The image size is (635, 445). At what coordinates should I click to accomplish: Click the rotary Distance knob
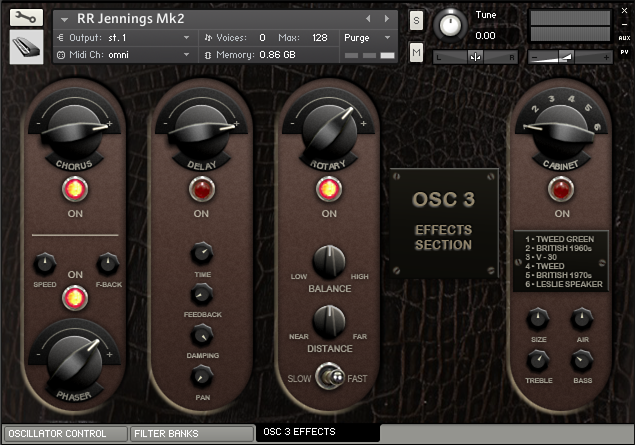329,322
